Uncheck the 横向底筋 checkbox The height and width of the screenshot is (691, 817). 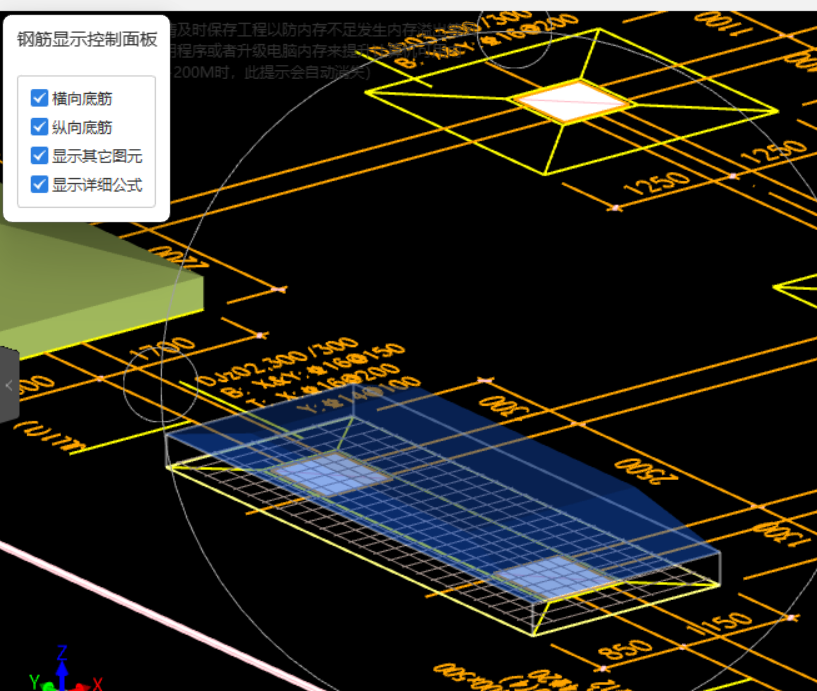pyautogui.click(x=40, y=98)
